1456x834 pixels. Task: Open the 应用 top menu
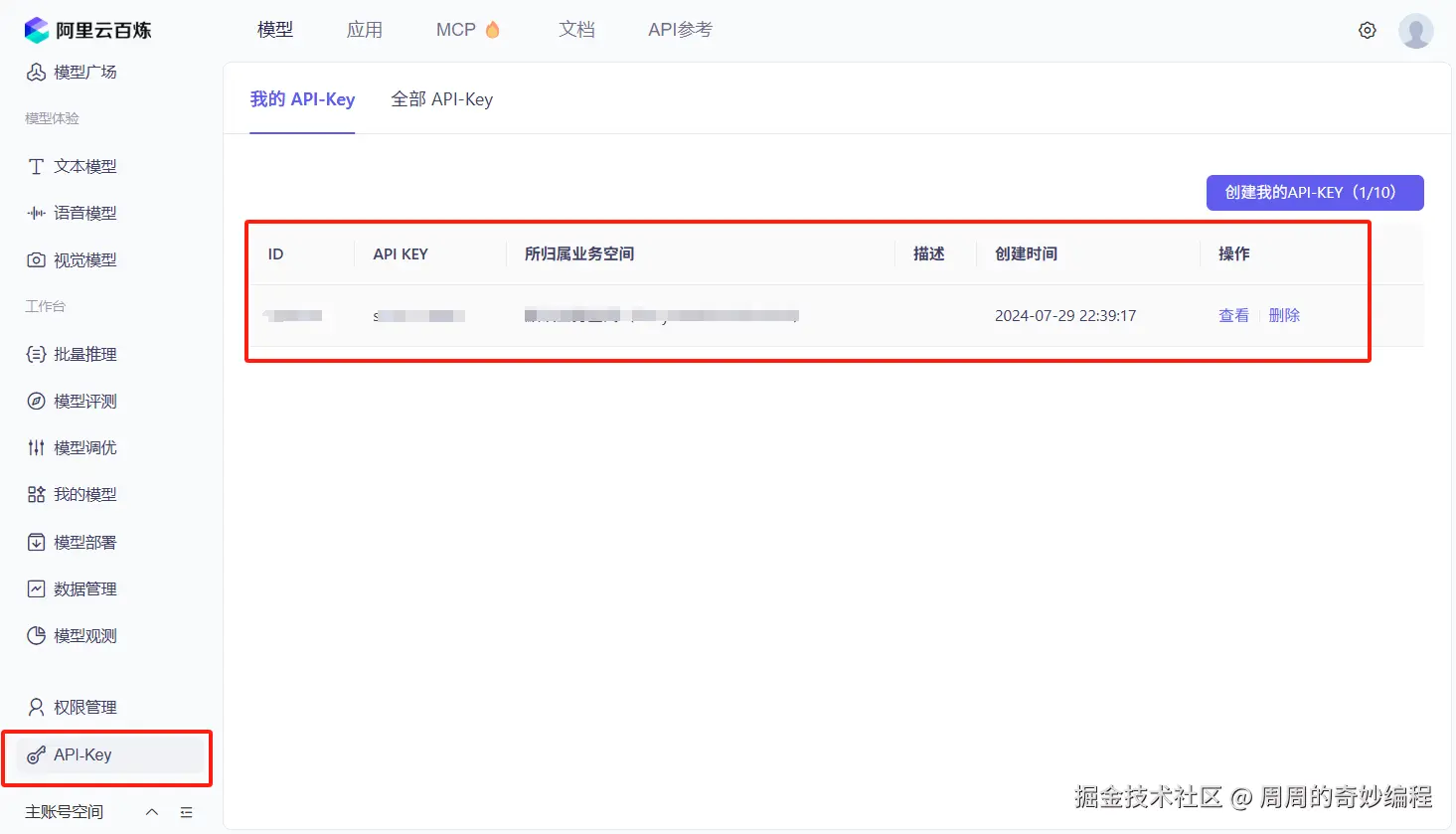(x=365, y=30)
